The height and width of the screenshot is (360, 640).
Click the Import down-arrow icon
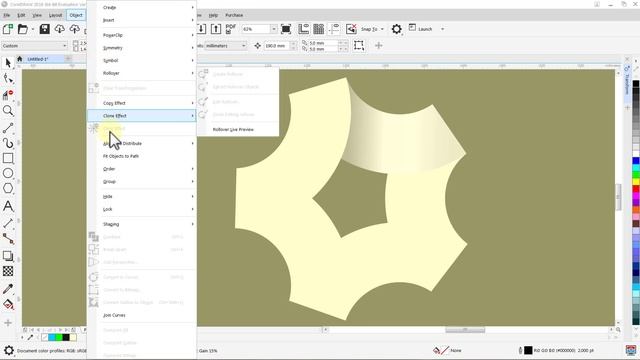pyautogui.click(x=202, y=29)
